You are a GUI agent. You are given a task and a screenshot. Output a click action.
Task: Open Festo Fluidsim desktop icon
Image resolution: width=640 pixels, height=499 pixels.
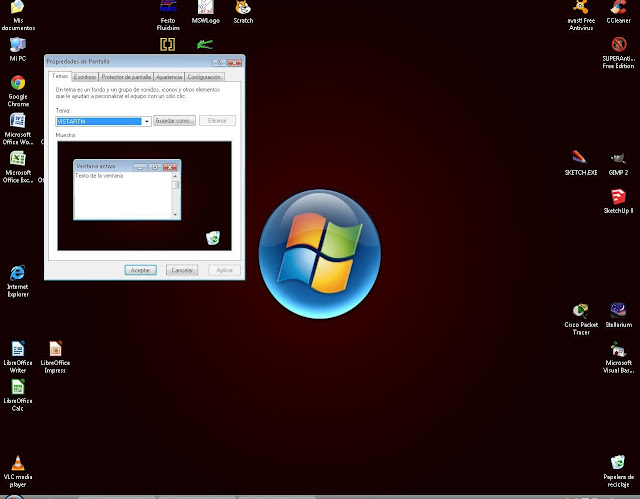(168, 16)
